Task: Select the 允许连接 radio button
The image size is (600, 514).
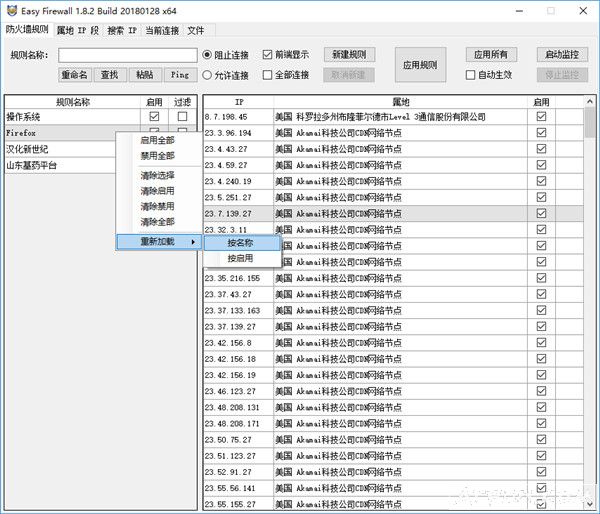Action: click(207, 74)
